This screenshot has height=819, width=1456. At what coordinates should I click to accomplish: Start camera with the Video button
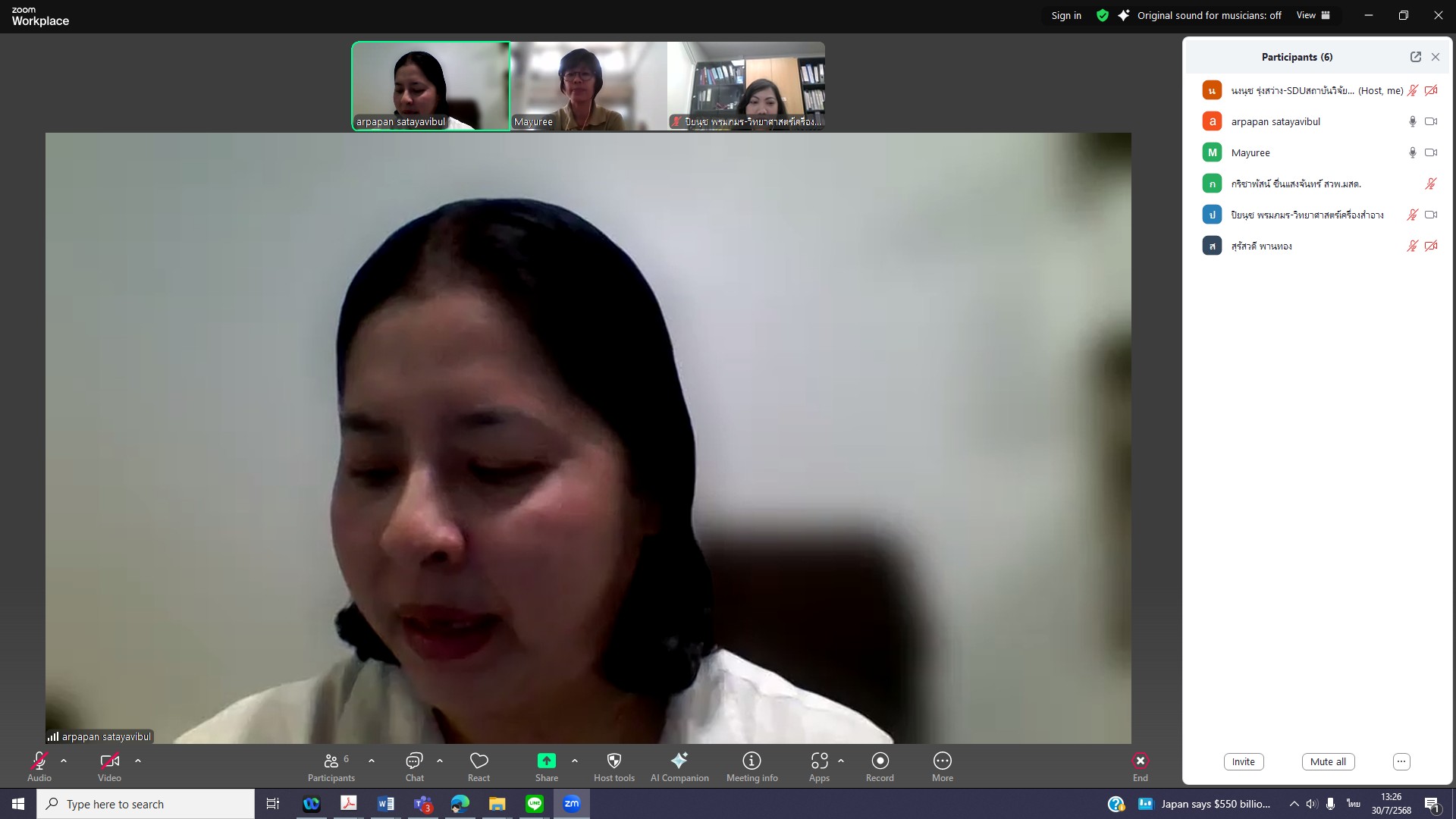click(109, 767)
